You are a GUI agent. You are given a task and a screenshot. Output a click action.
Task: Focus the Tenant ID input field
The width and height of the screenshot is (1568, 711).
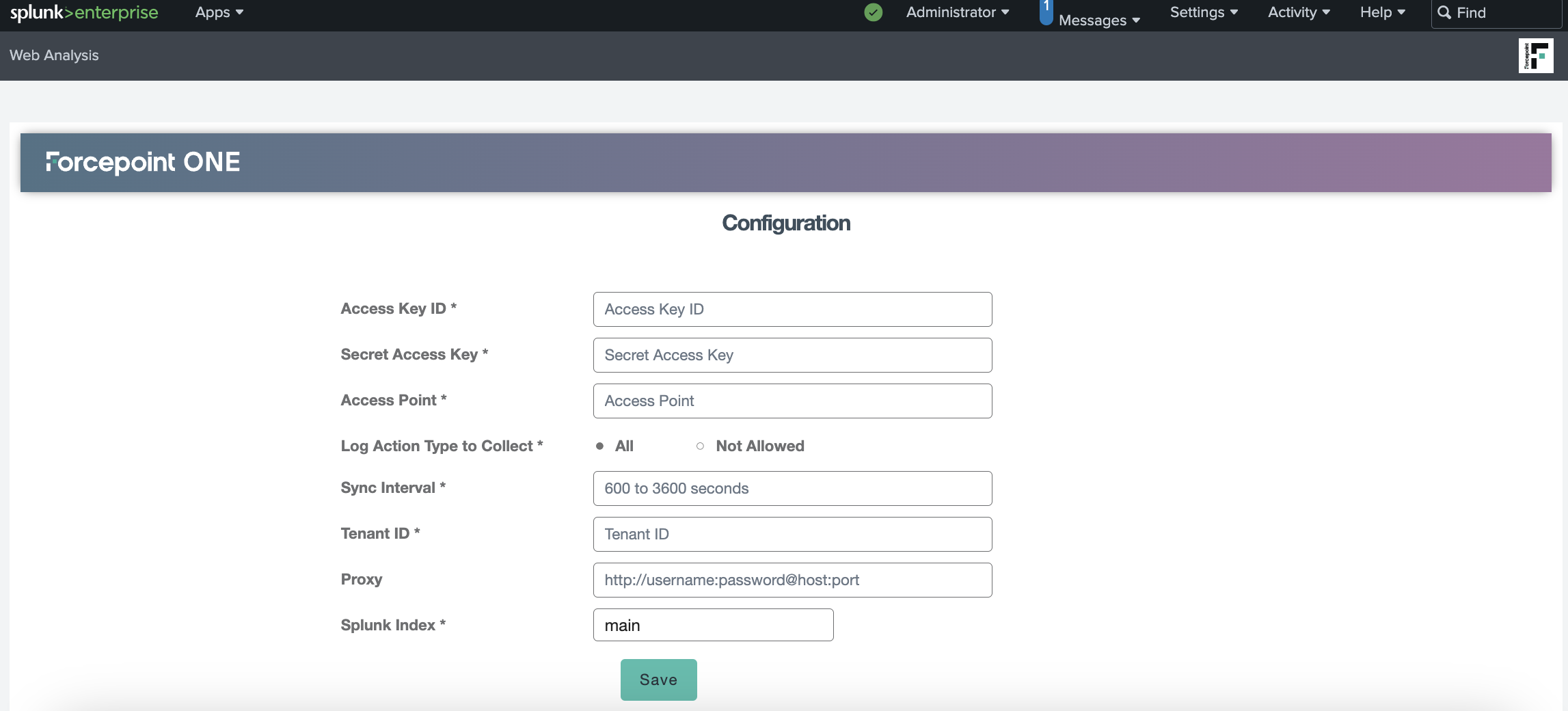coord(792,534)
